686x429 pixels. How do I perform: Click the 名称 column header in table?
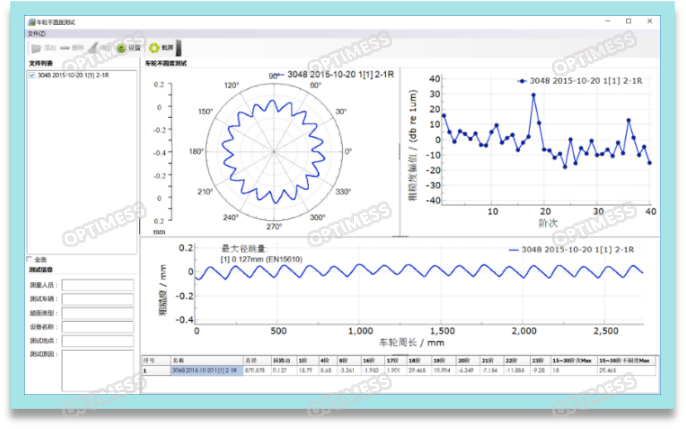pos(178,360)
